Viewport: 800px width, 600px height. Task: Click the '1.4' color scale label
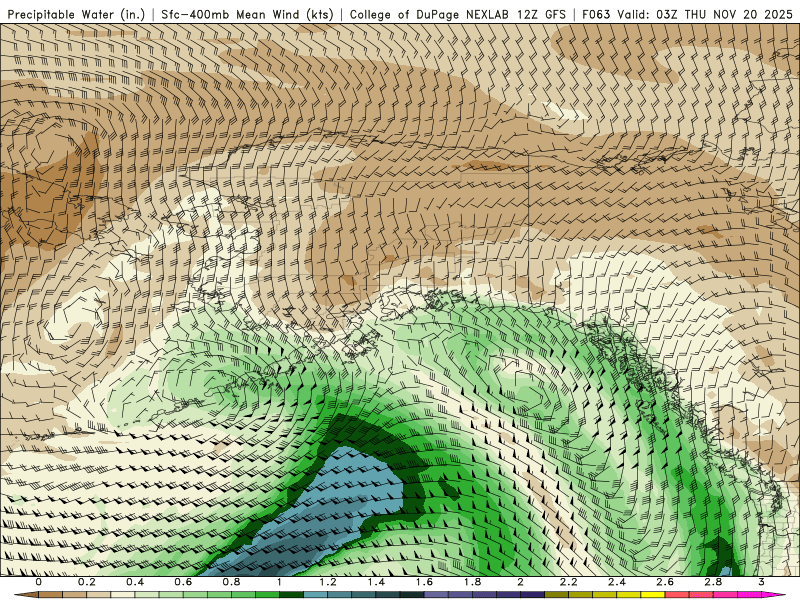point(376,582)
